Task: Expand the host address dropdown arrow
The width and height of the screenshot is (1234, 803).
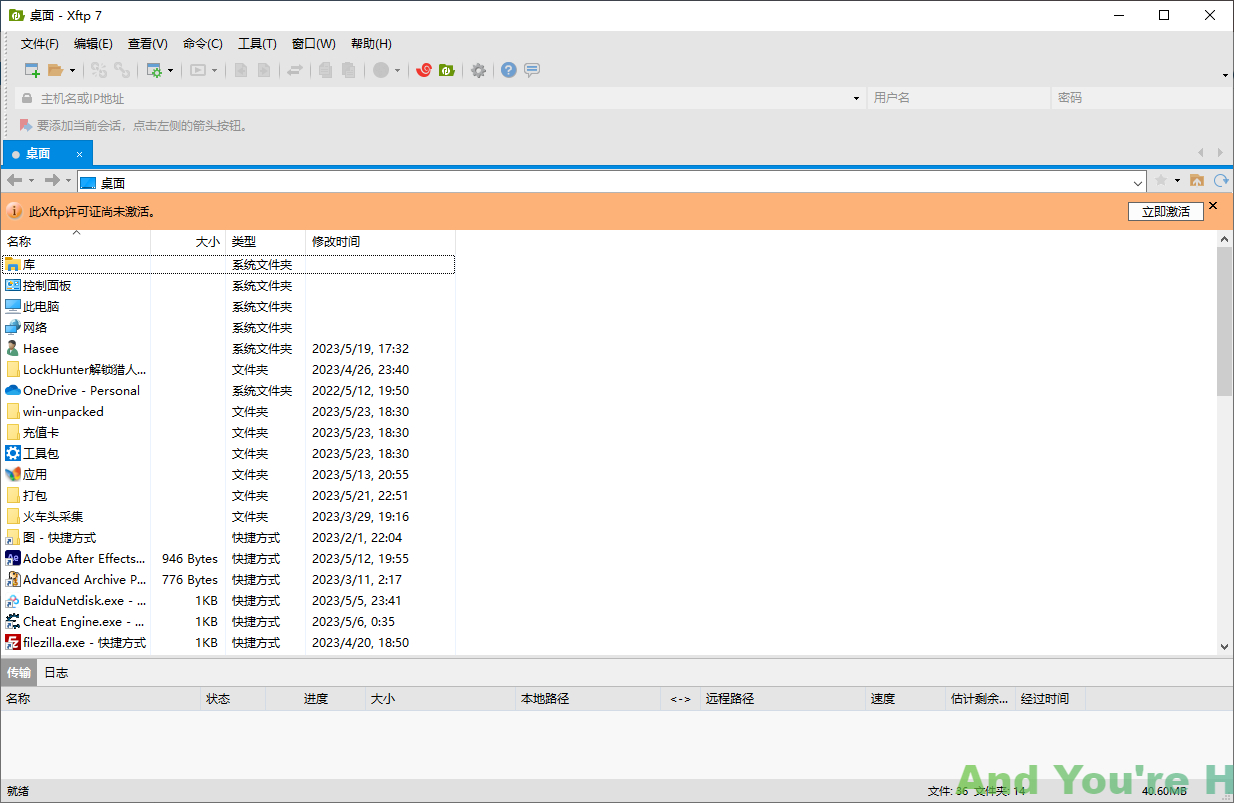Action: pos(856,98)
